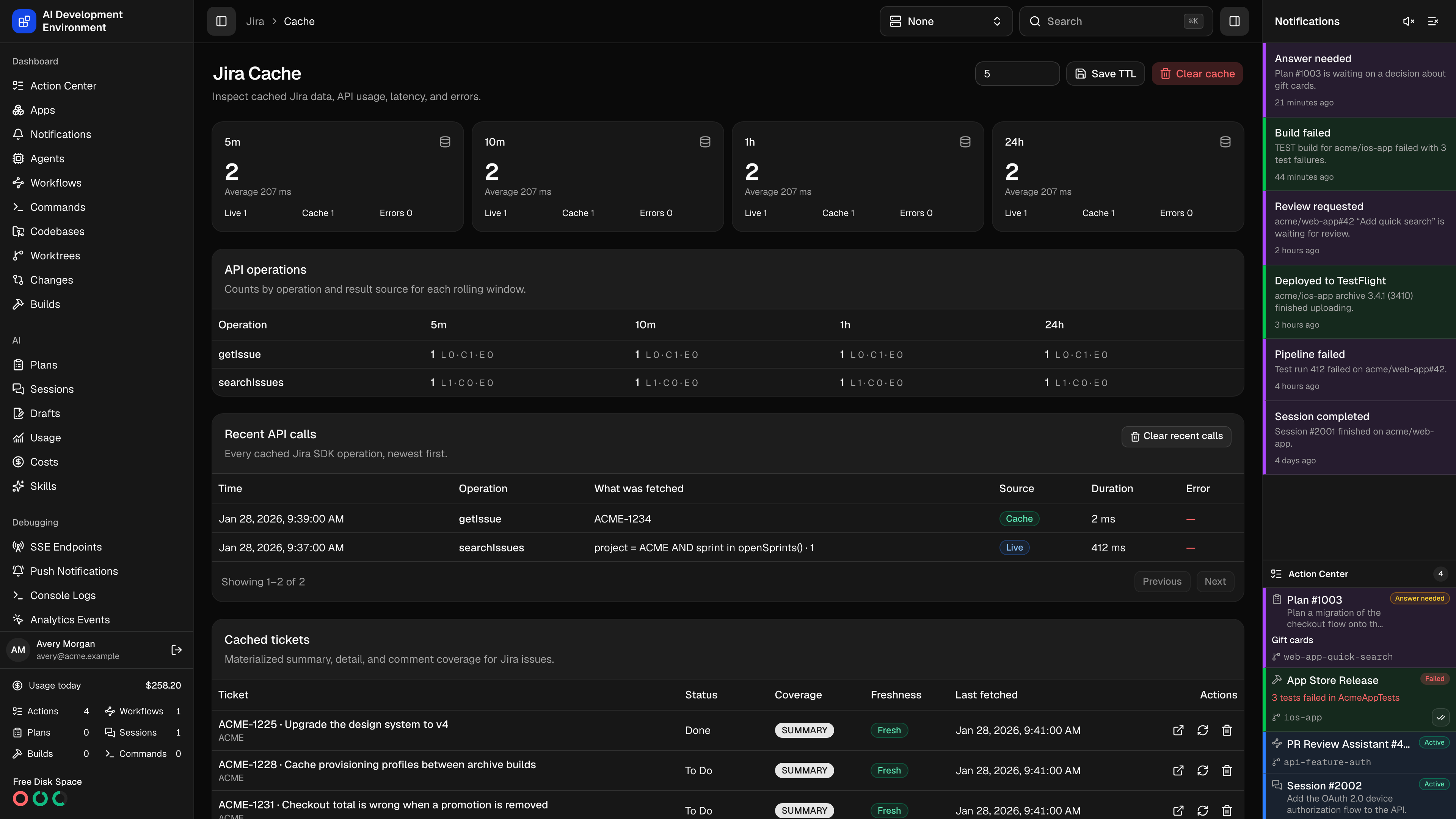Screen dimensions: 1456x819
Task: Open ACME-1225 ticket in external link
Action: (x=1178, y=730)
